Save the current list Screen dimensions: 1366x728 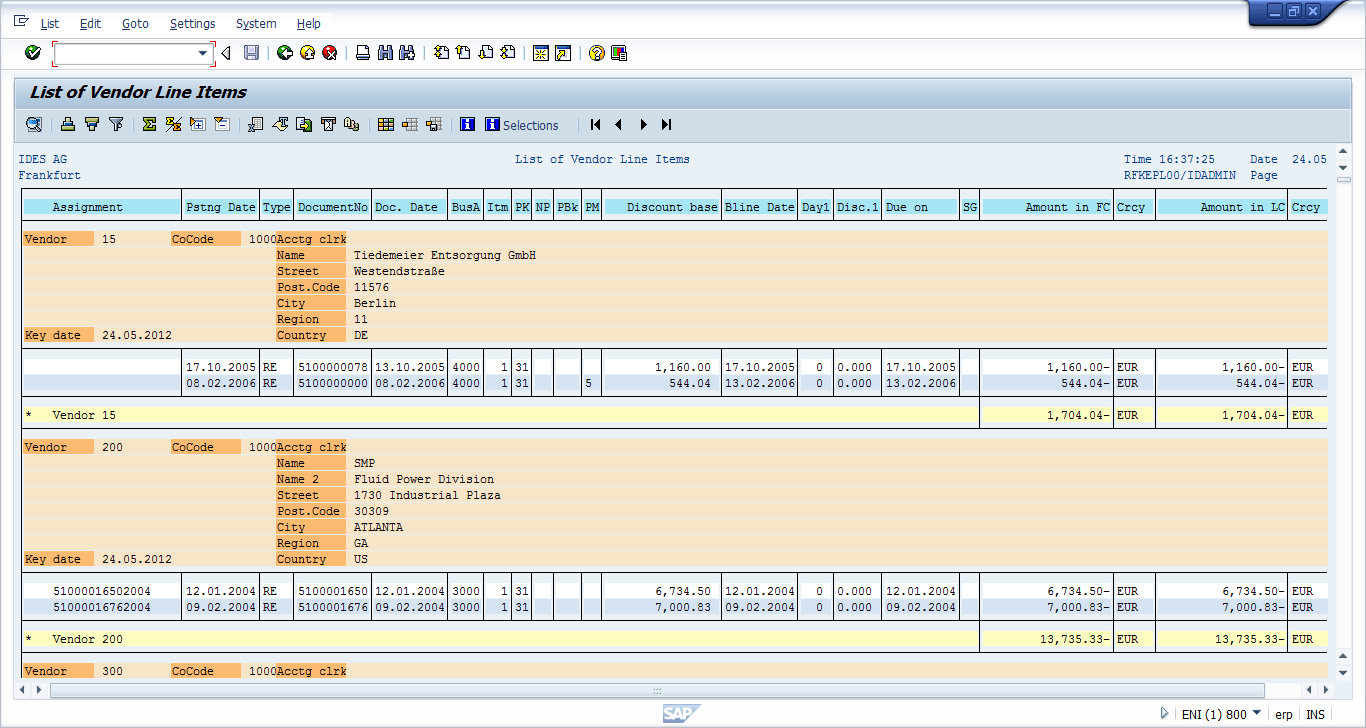click(252, 53)
